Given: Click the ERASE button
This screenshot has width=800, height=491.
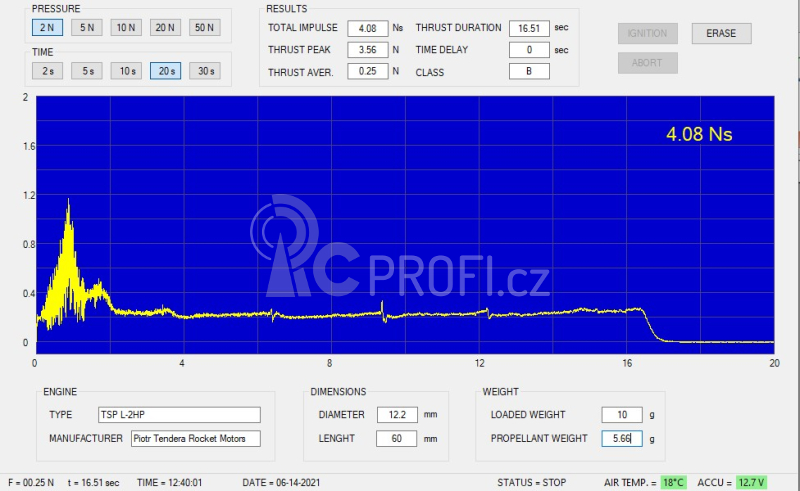Looking at the screenshot, I should 721,34.
